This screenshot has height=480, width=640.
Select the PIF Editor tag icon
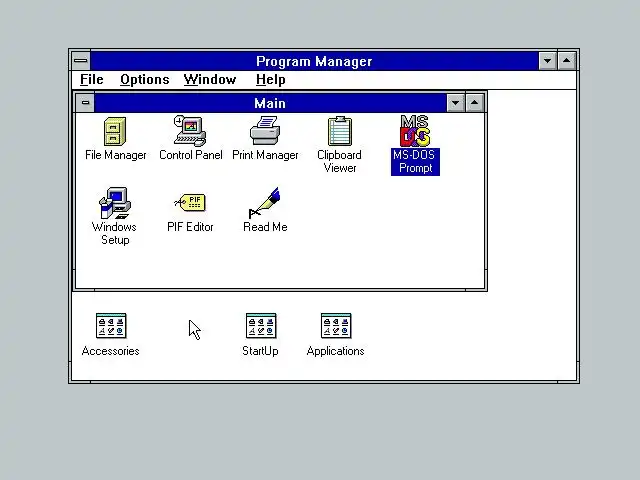click(x=190, y=203)
